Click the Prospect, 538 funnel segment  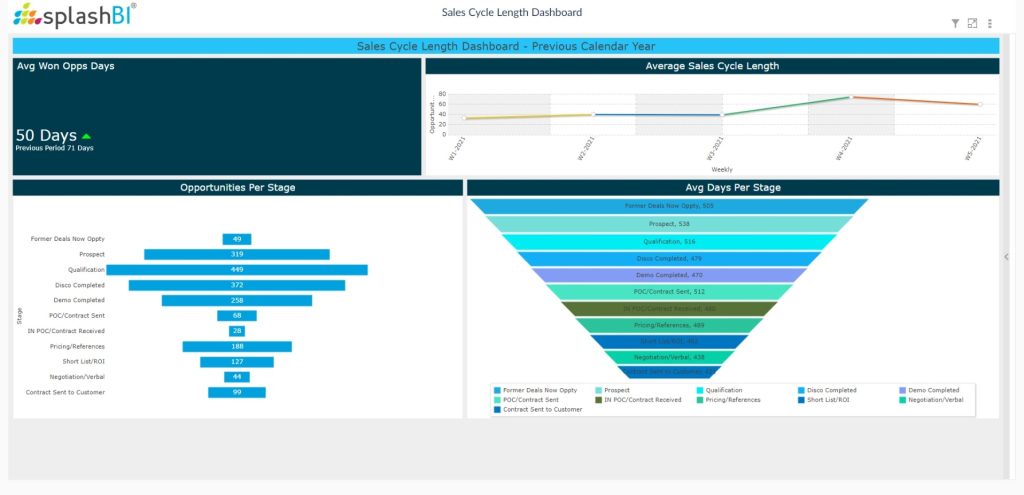[x=669, y=224]
